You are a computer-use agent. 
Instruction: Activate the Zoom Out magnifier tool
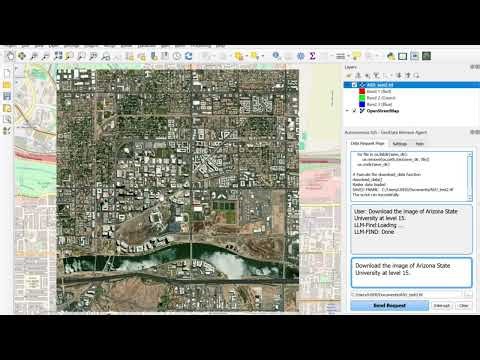[46, 56]
